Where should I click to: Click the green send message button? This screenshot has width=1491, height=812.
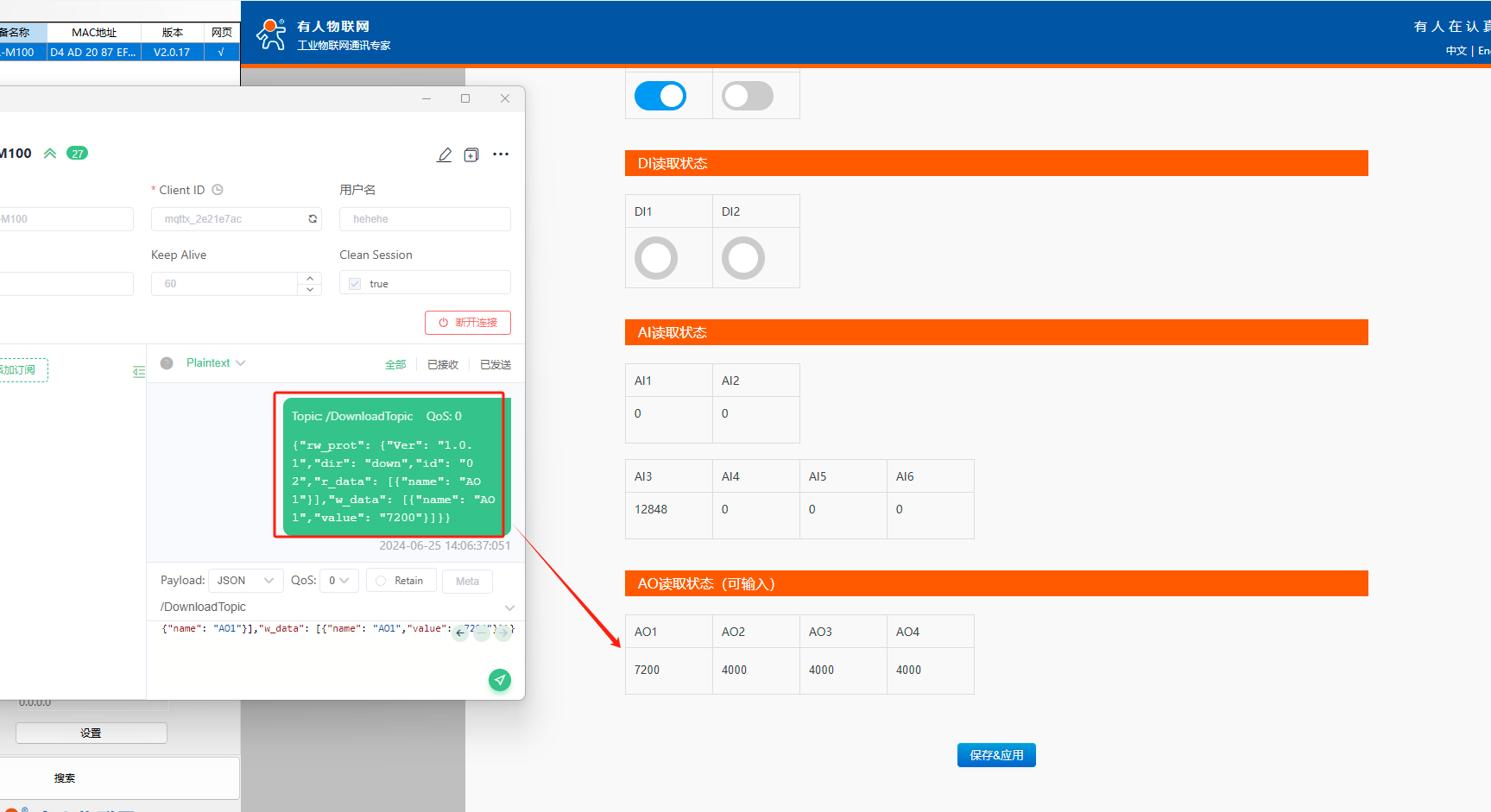tap(500, 680)
